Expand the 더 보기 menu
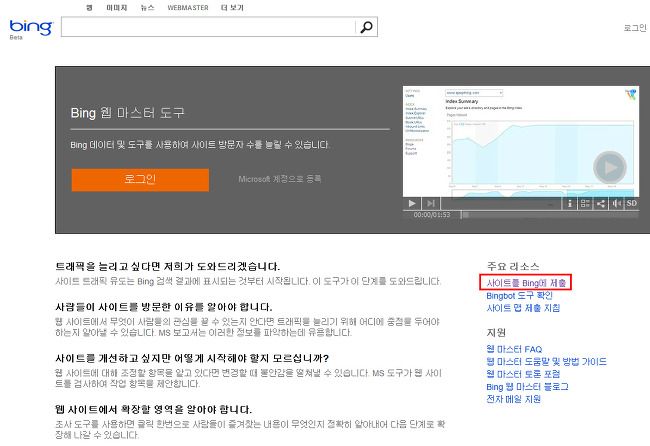This screenshot has height=446, width=650. pos(232,7)
